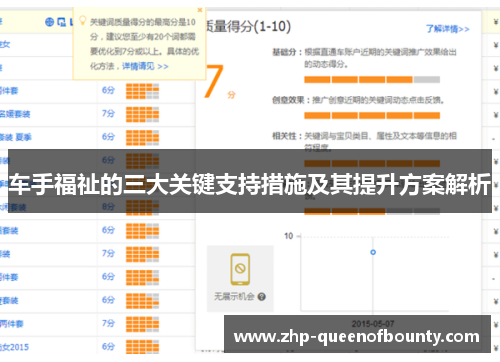500x362 pixels.
Task: Click the 6分 score in 女2015 row
Action: [108, 347]
